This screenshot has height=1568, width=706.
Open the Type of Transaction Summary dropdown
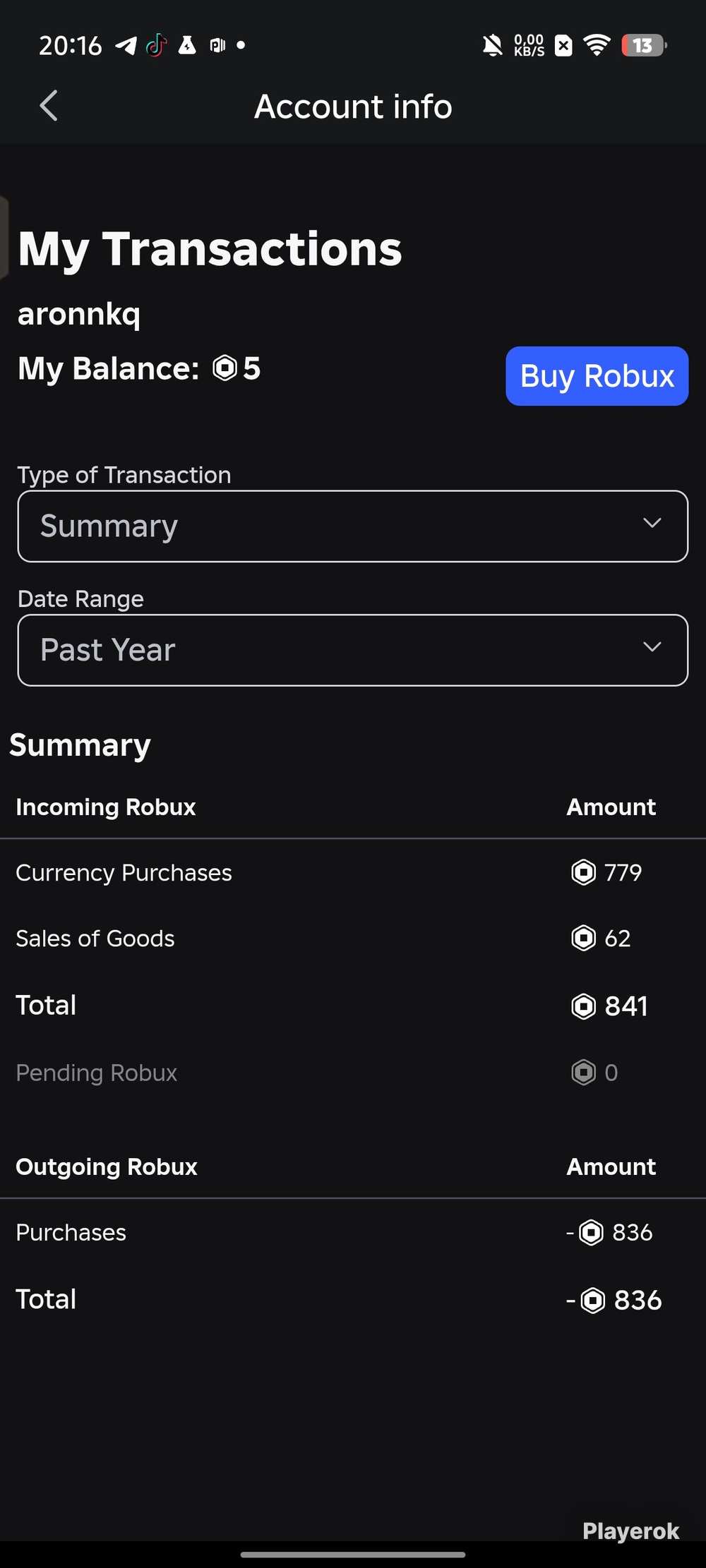pyautogui.click(x=353, y=526)
